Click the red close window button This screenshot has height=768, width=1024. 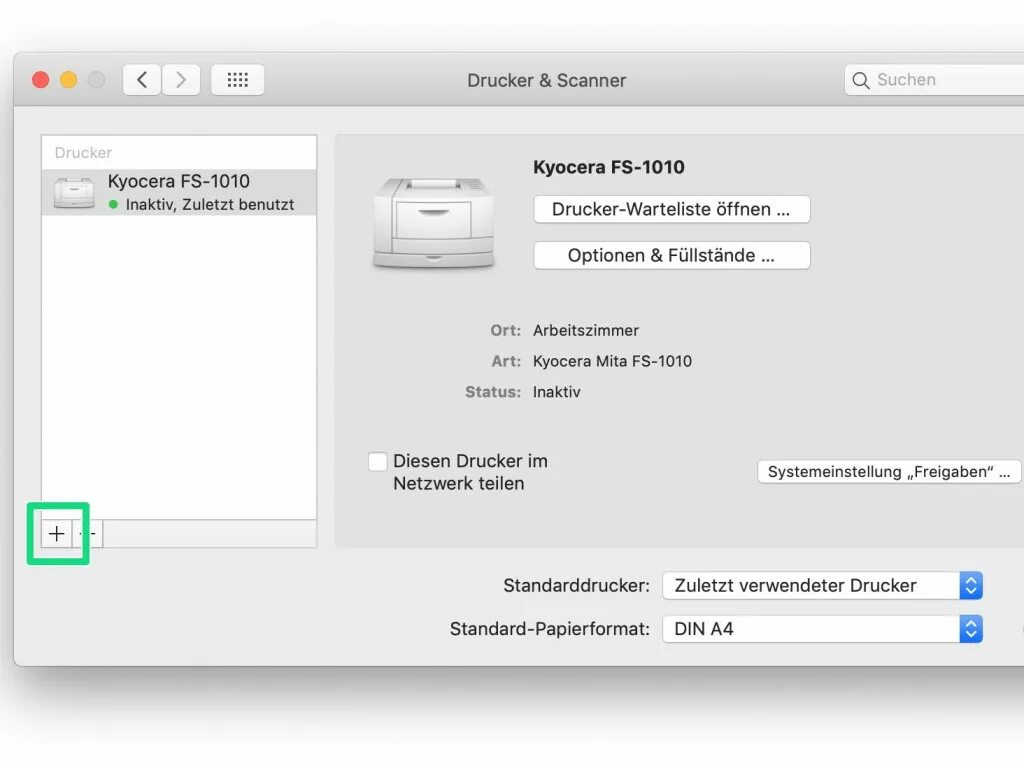click(x=40, y=80)
